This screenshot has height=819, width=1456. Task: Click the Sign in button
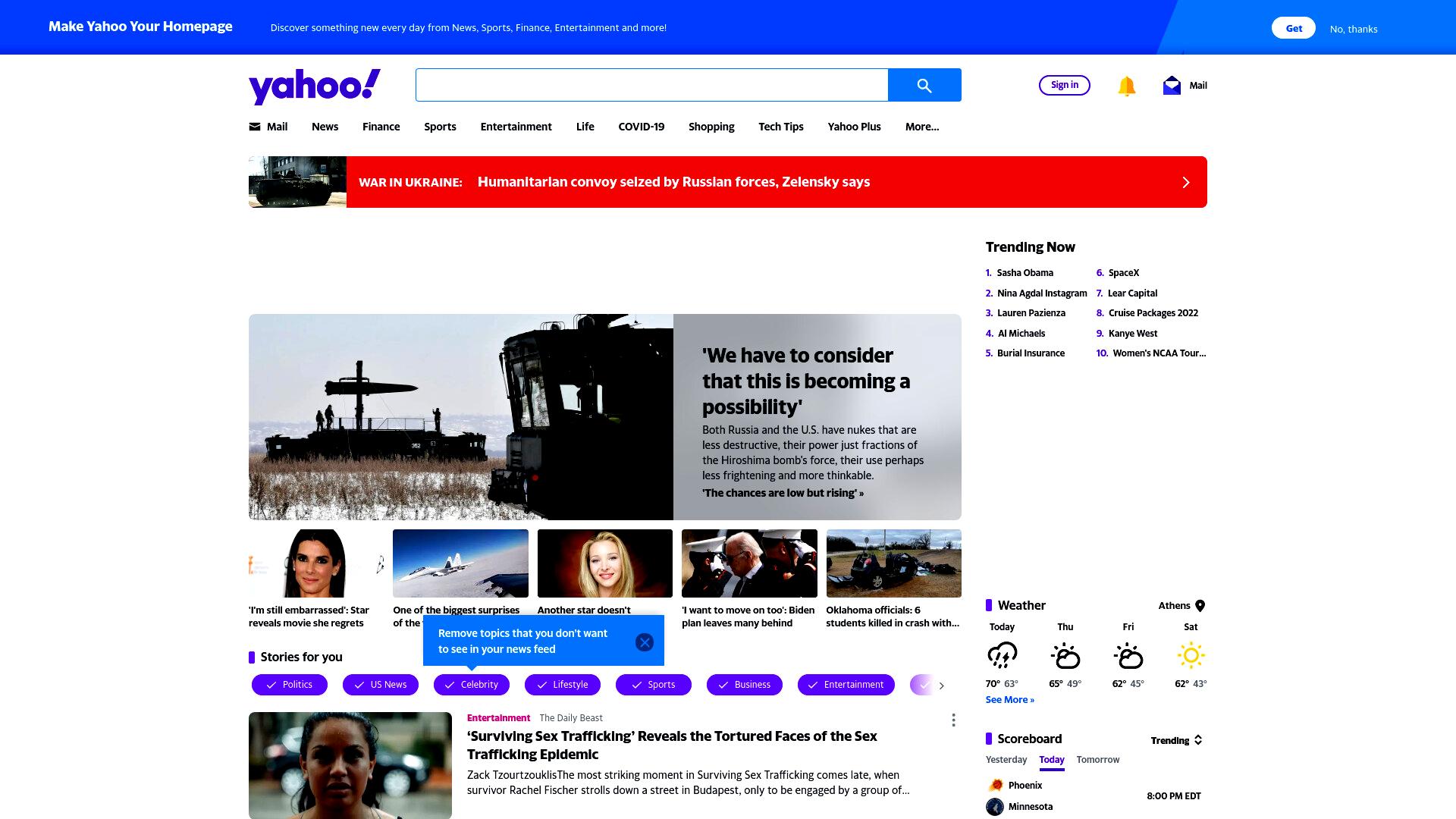1065,85
